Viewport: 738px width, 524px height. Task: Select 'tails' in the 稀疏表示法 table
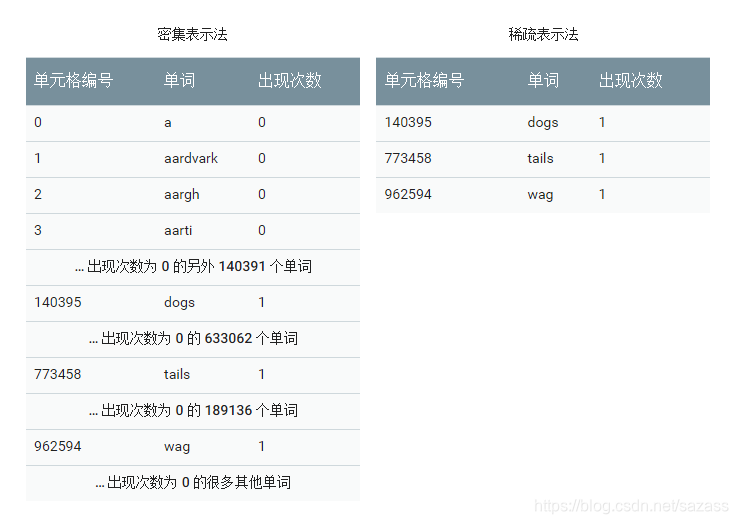click(x=540, y=158)
